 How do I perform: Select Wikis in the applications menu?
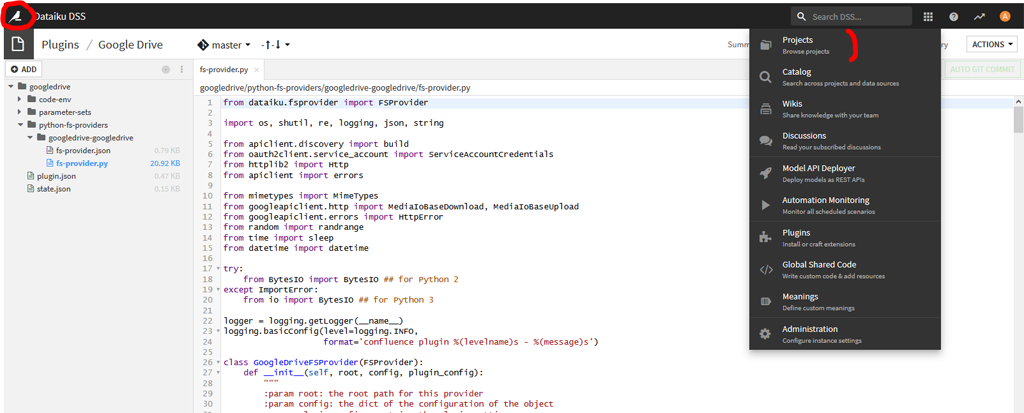(x=845, y=109)
